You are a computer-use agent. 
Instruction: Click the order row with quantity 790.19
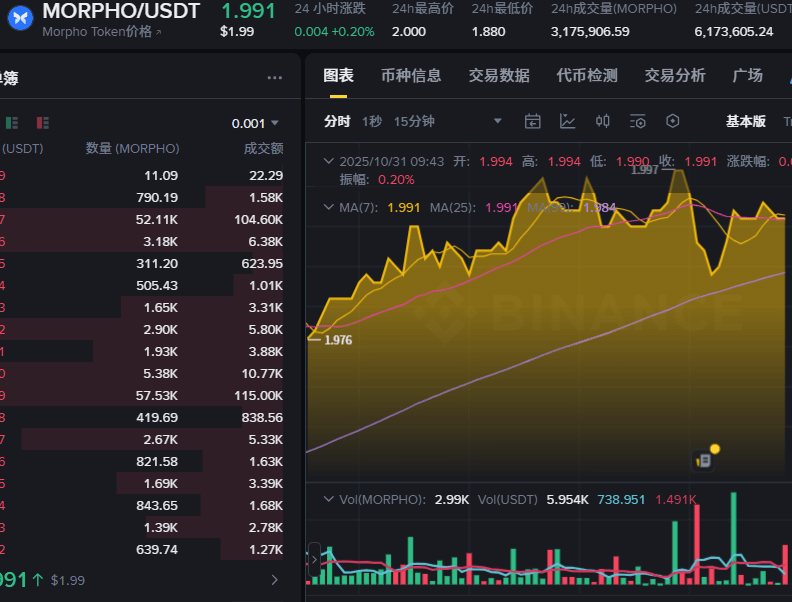pos(141,197)
